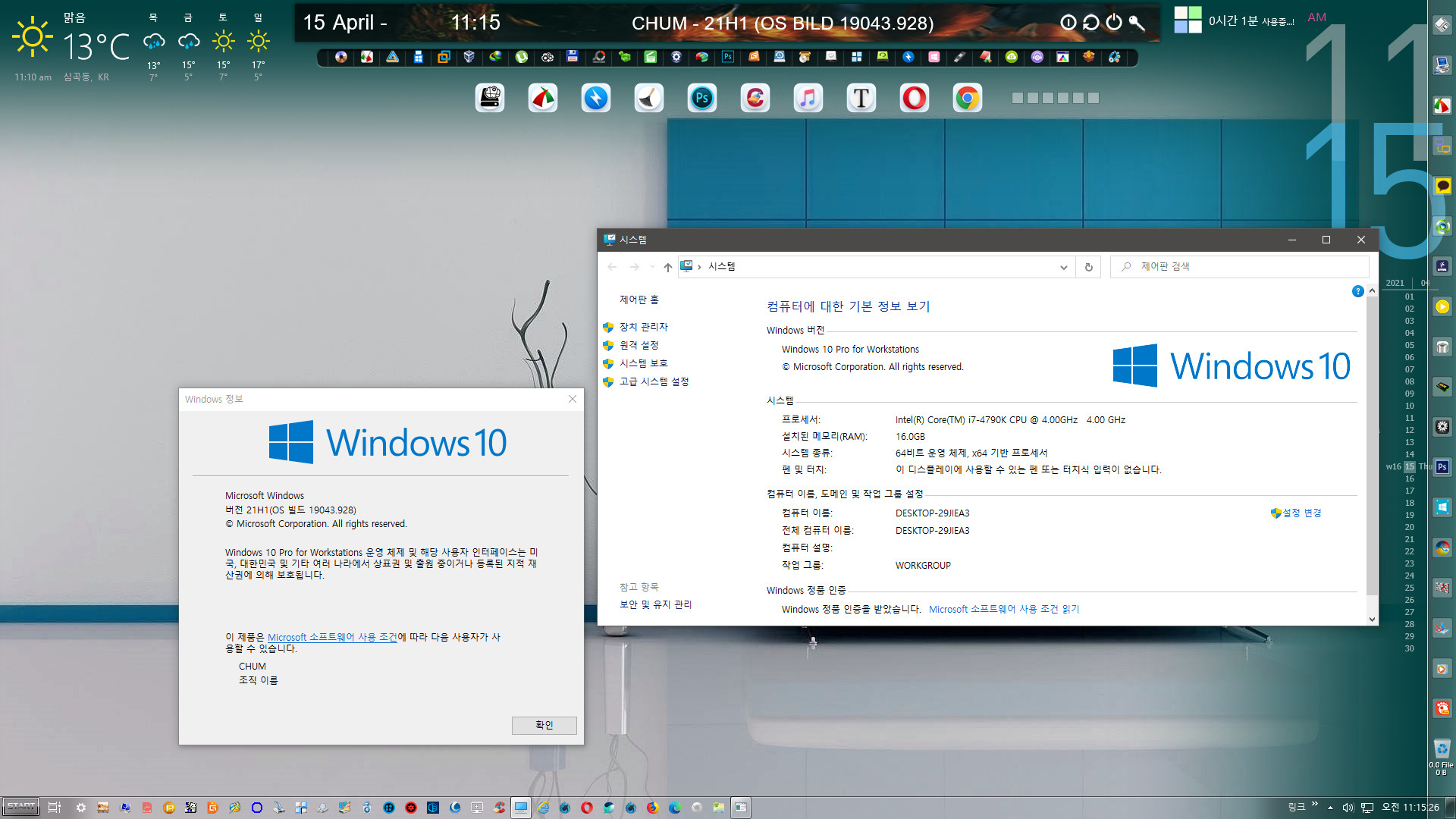1456x819 pixels.
Task: Click computer name DESKTOP-29JIEA3 value
Action: (932, 513)
